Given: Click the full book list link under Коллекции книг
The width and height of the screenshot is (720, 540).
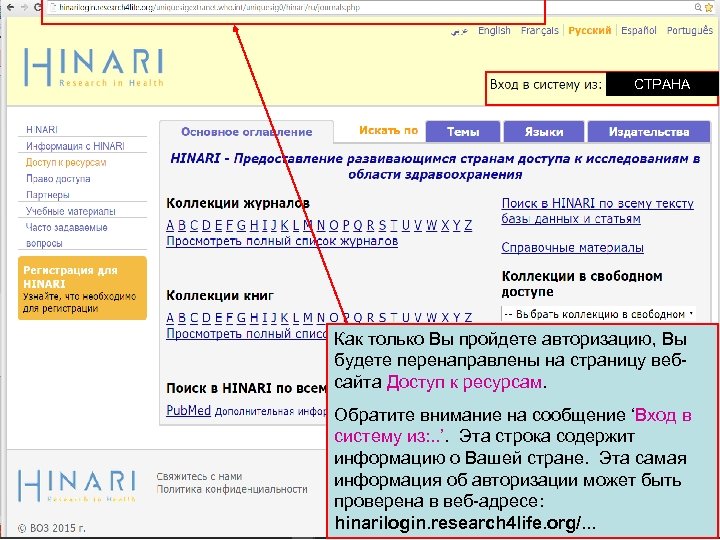Looking at the screenshot, I should [x=246, y=333].
